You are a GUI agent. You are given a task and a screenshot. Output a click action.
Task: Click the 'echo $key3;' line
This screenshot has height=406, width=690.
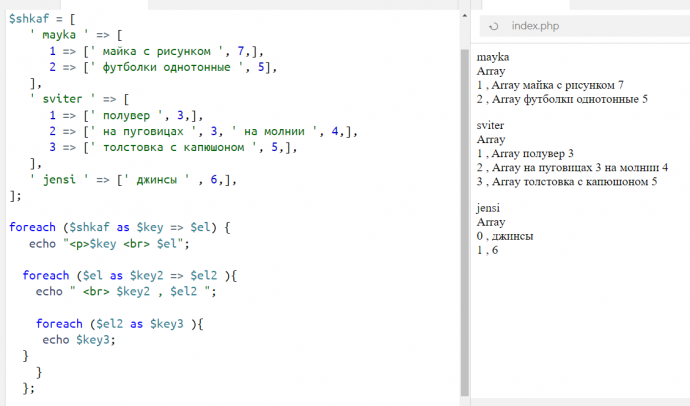click(79, 340)
